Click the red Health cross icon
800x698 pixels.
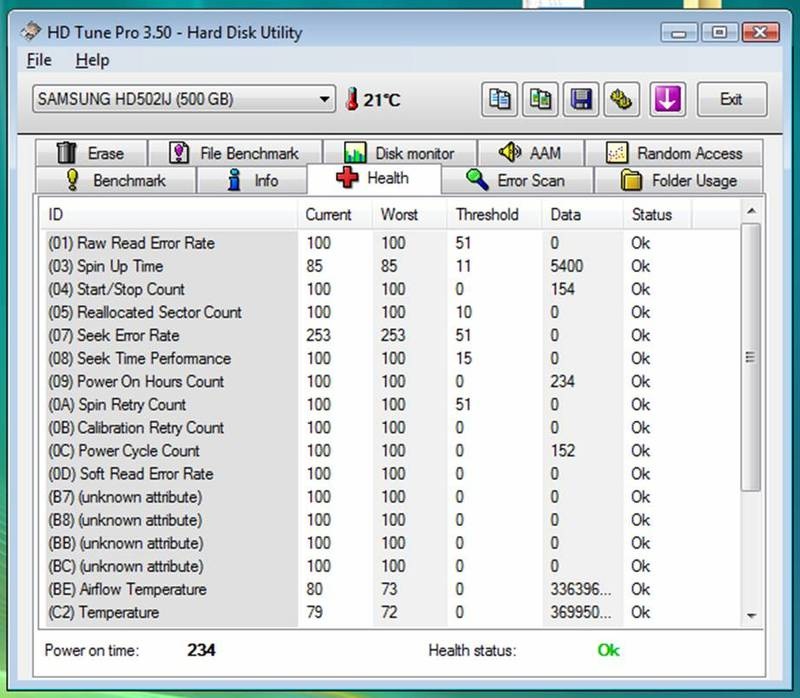click(x=347, y=178)
